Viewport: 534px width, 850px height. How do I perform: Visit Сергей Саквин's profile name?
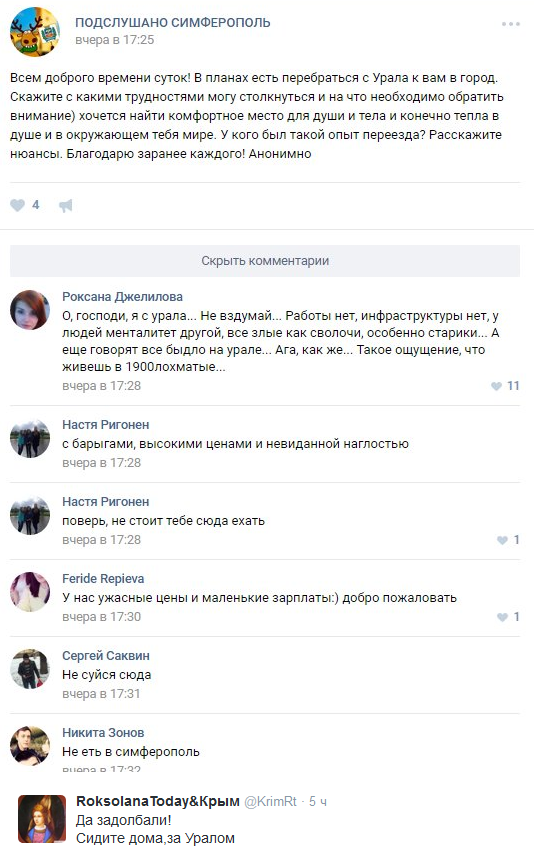coord(106,656)
